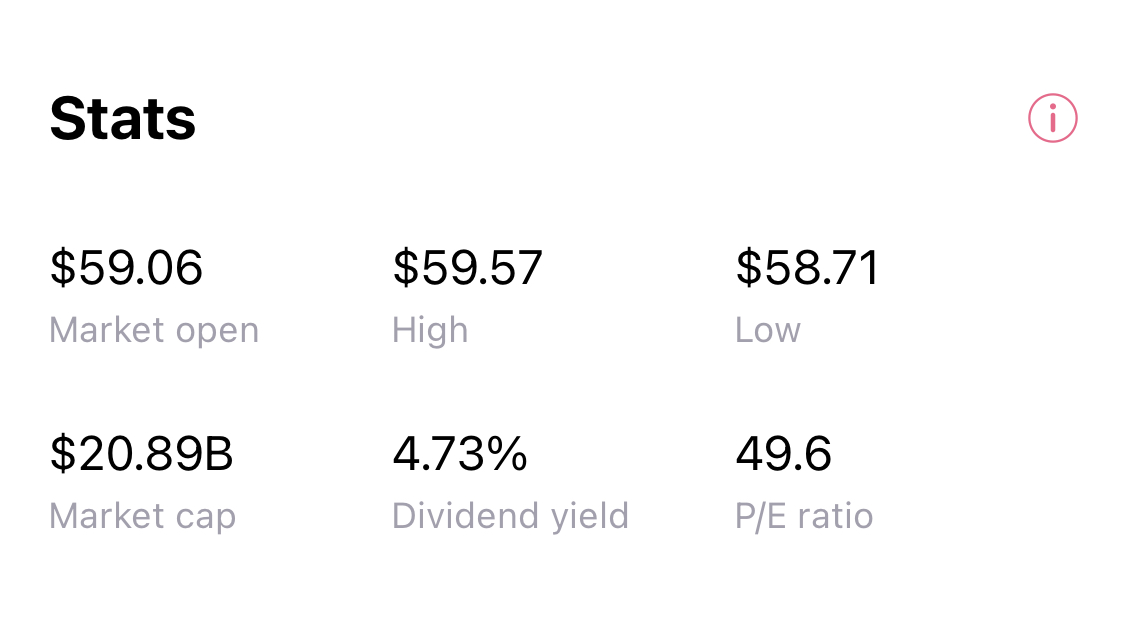The image size is (1125, 640).
Task: Select the top row of stat values
Action: tap(467, 267)
